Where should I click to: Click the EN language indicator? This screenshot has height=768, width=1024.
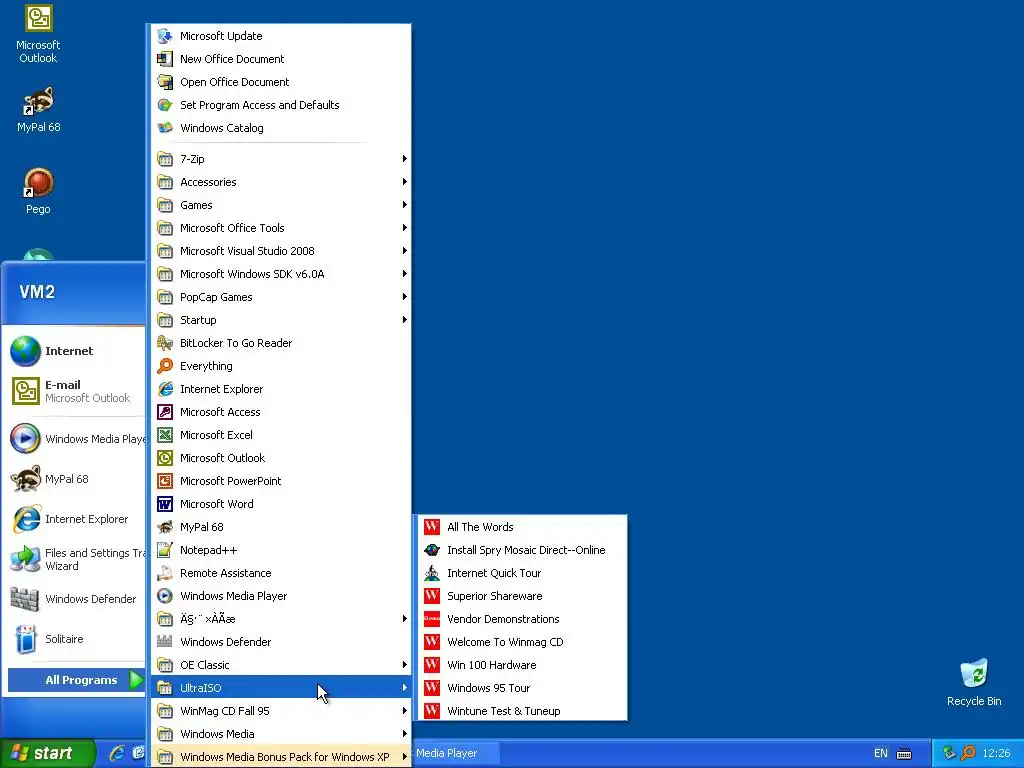click(x=880, y=754)
